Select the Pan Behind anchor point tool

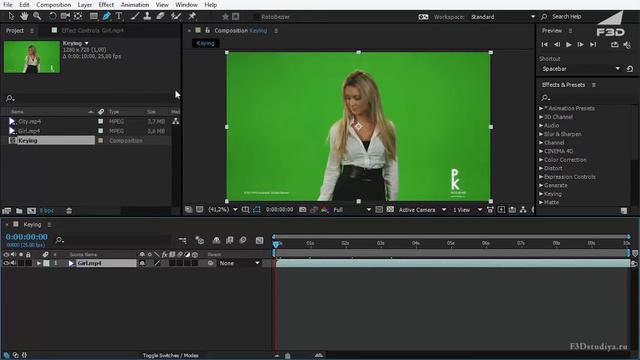click(78, 16)
